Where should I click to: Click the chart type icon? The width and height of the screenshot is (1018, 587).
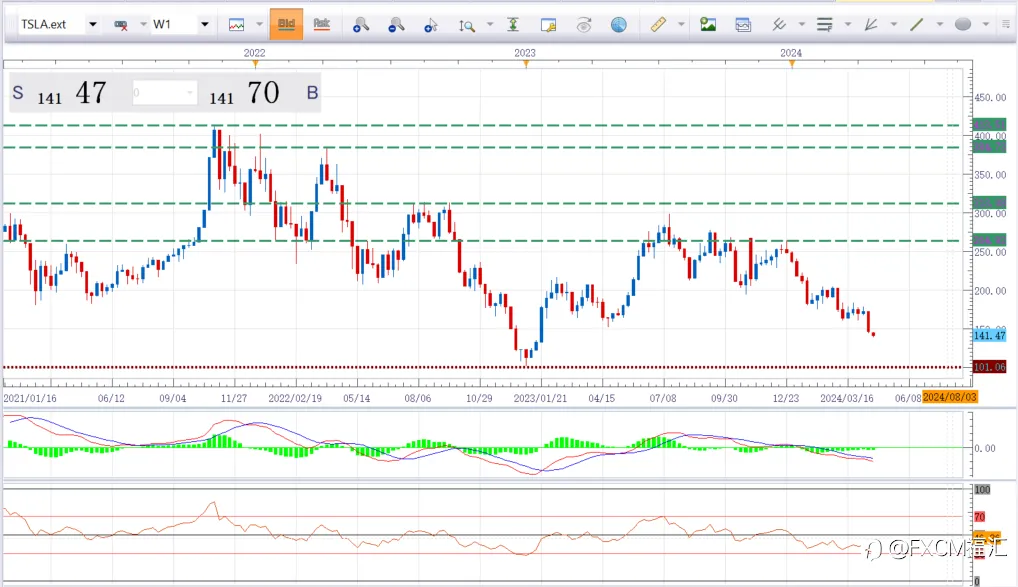coord(237,25)
